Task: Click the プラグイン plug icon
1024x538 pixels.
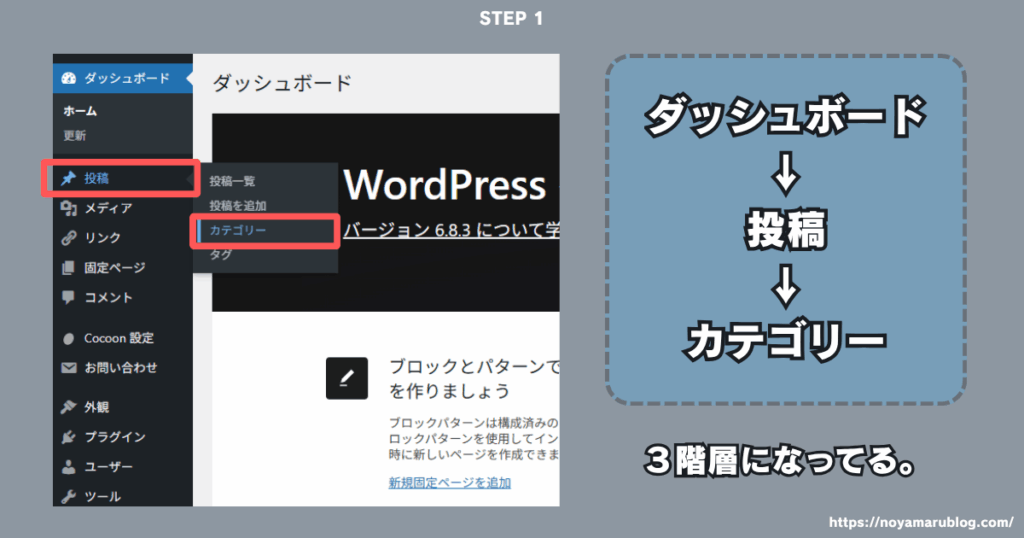Action: pyautogui.click(x=69, y=437)
